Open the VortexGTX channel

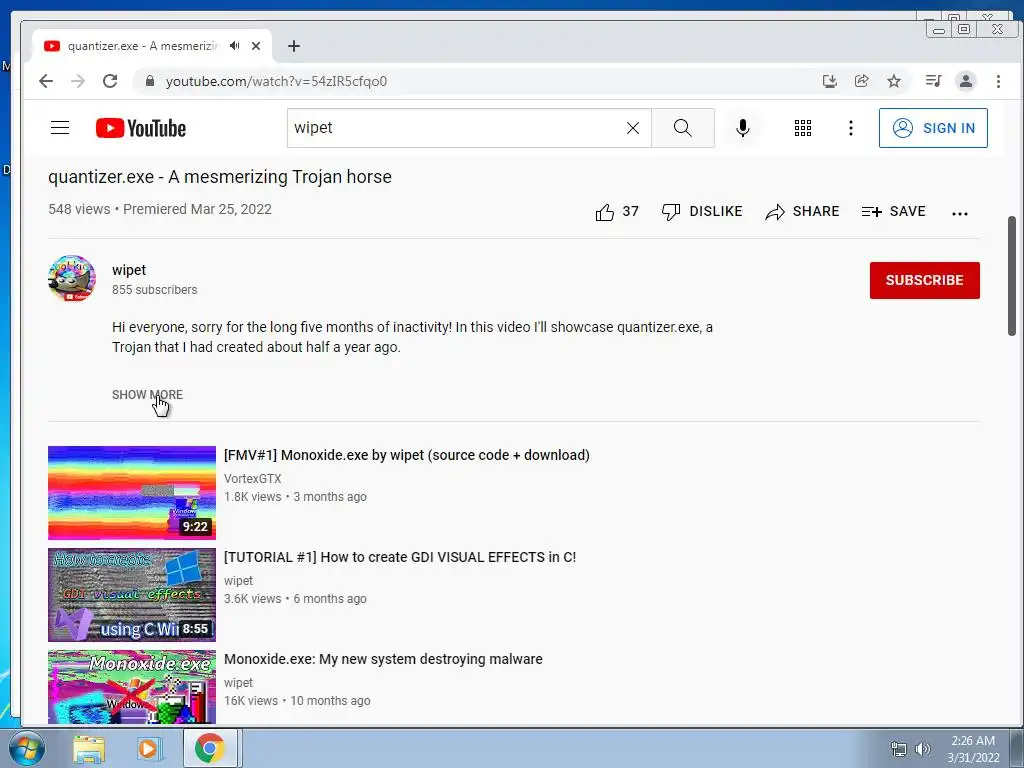coord(252,479)
